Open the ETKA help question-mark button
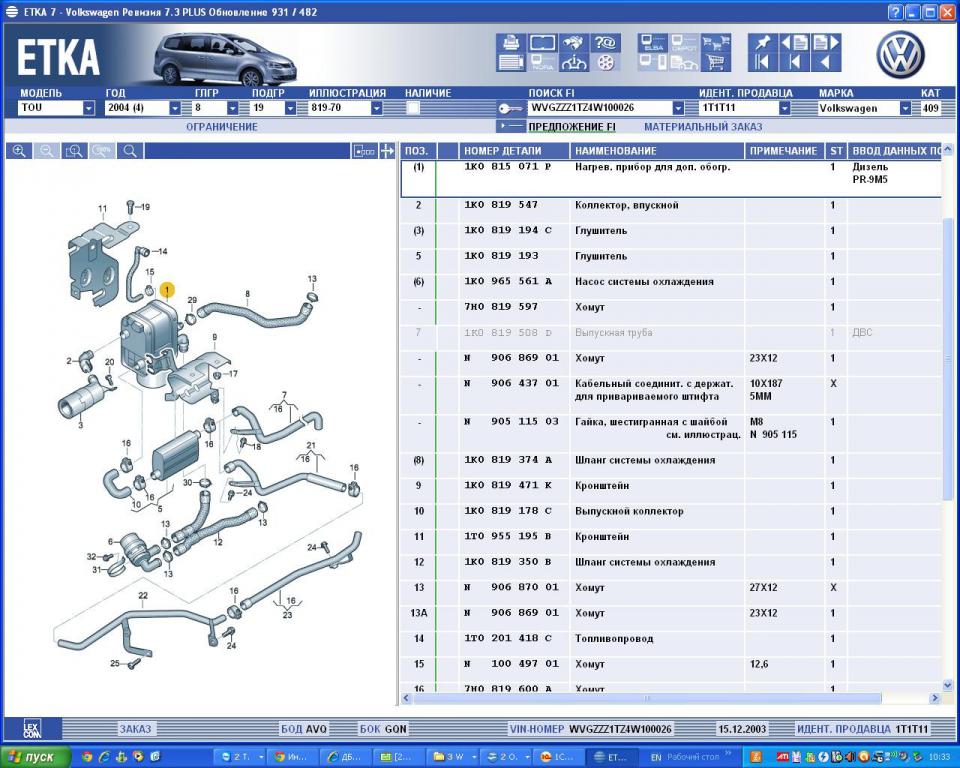This screenshot has width=960, height=768. tap(895, 12)
